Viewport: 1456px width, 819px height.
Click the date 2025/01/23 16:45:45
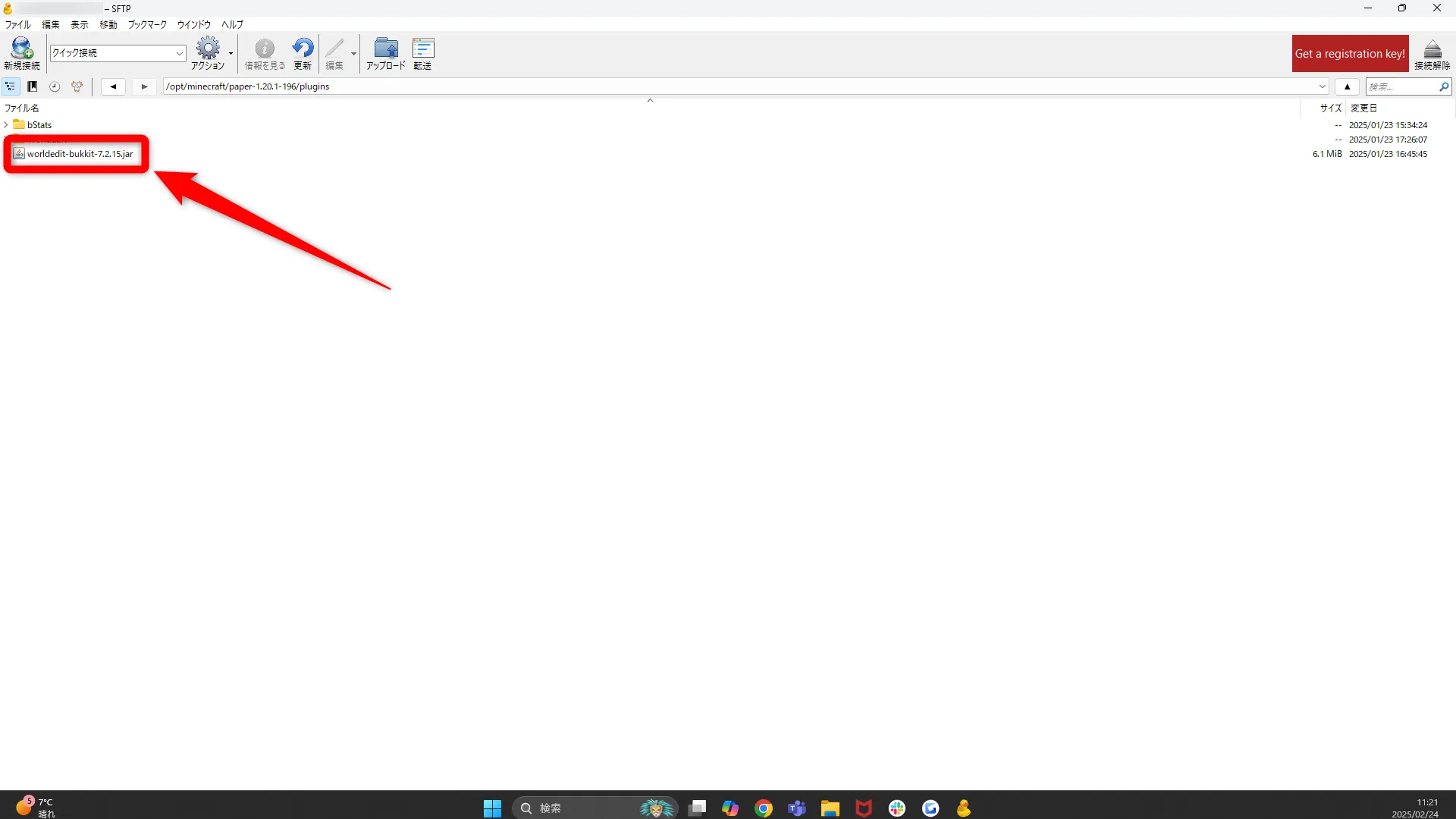1388,154
